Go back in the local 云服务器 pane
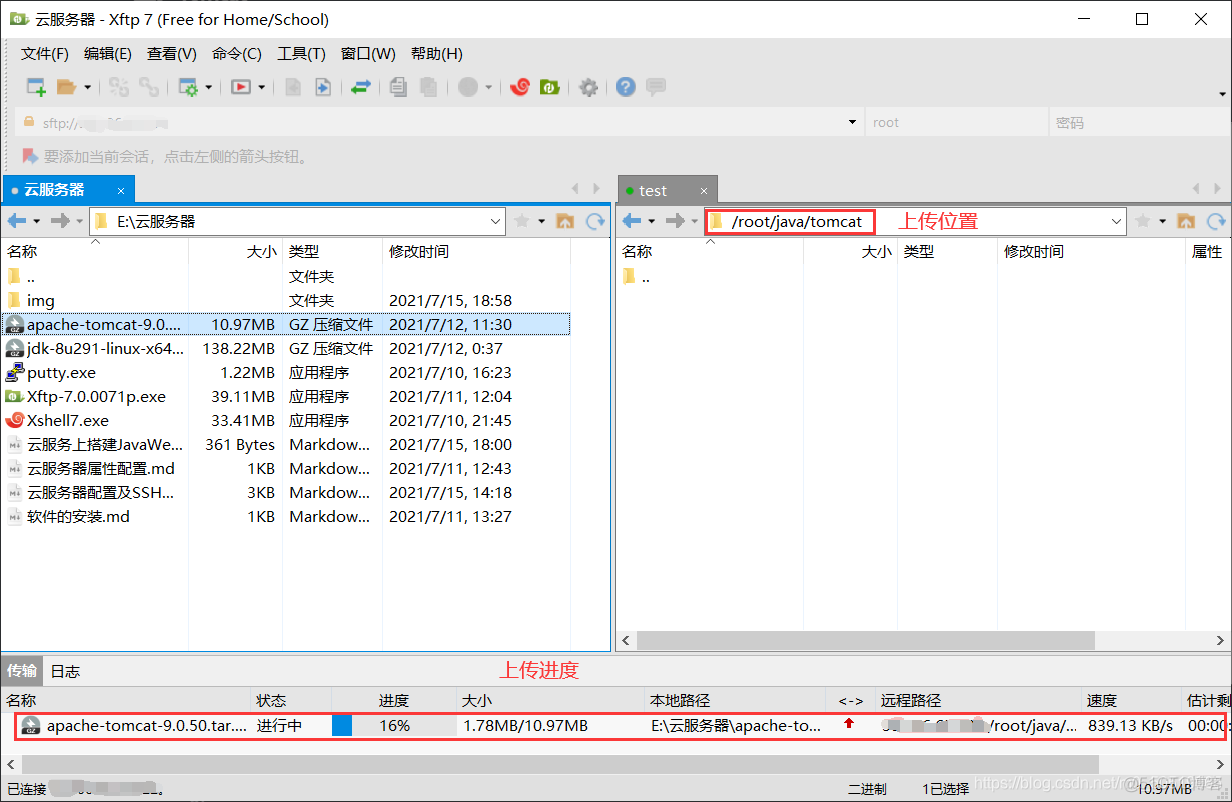Viewport: 1232px width, 802px height. point(17,221)
